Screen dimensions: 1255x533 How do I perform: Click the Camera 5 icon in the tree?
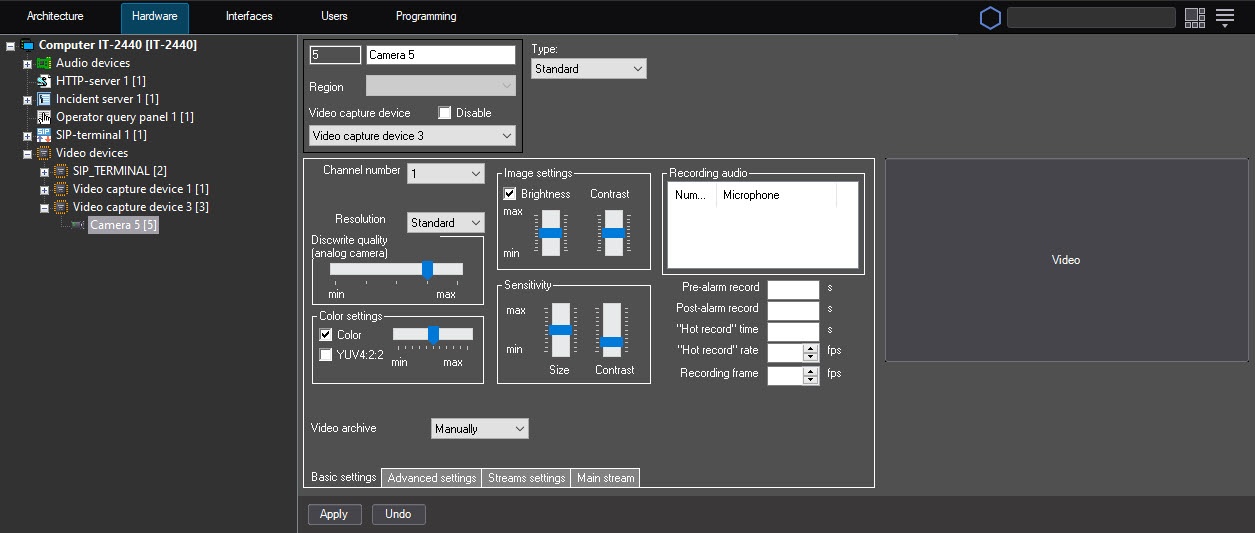coord(78,225)
